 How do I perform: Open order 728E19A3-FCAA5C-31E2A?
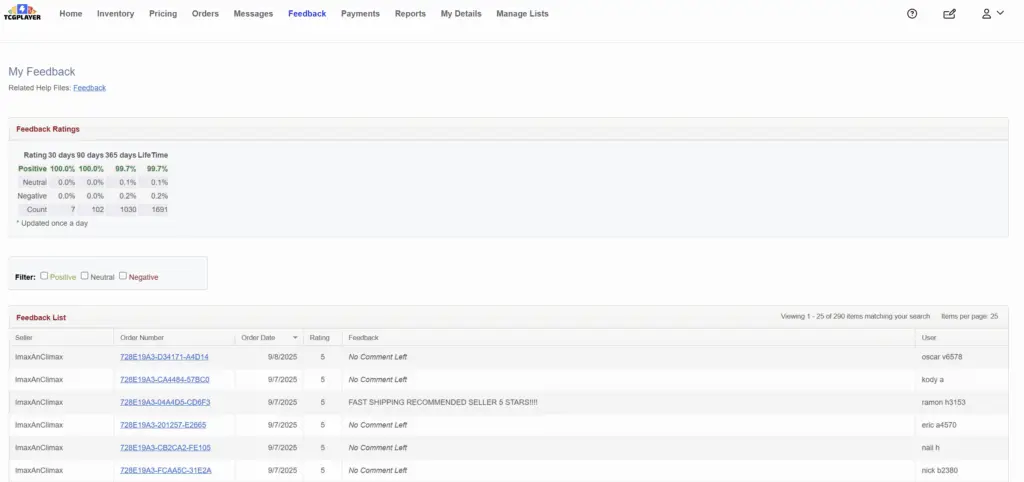point(165,470)
